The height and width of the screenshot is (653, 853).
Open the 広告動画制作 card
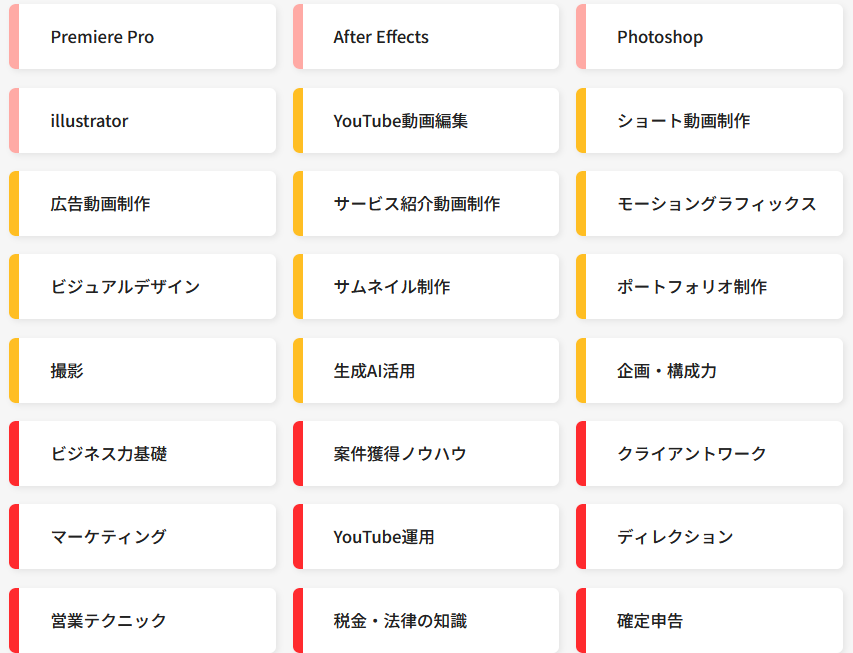[143, 204]
